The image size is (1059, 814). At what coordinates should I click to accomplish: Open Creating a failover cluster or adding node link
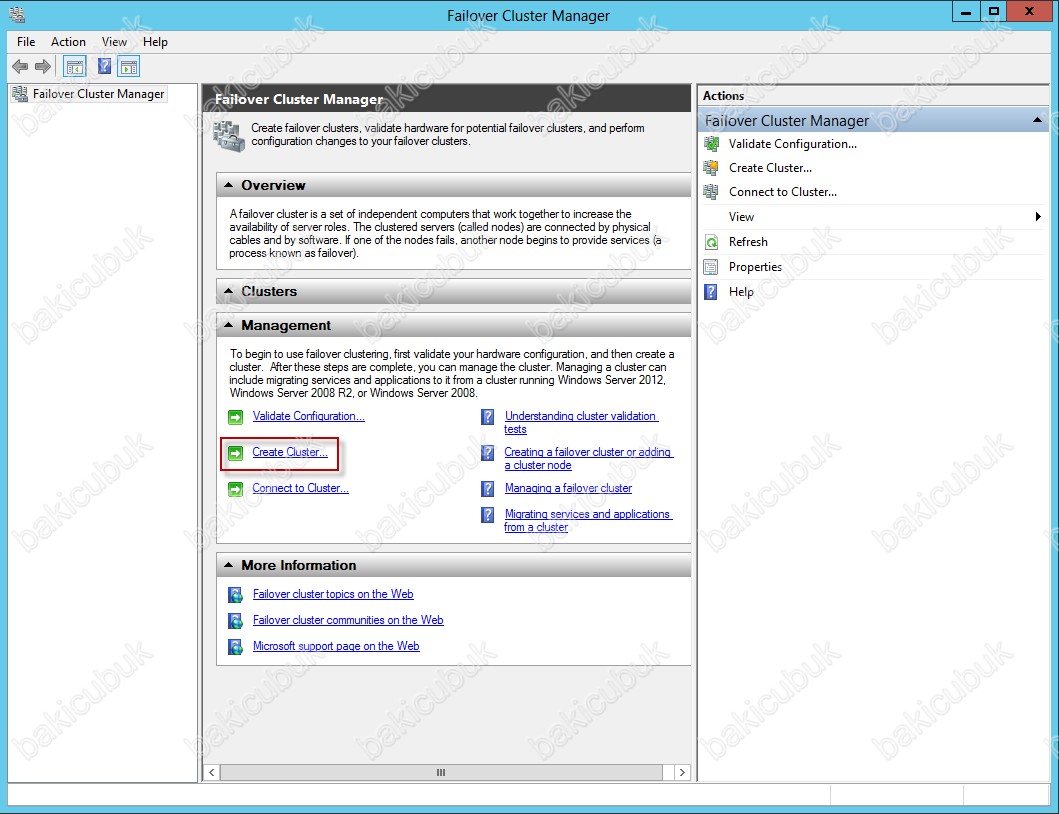588,459
